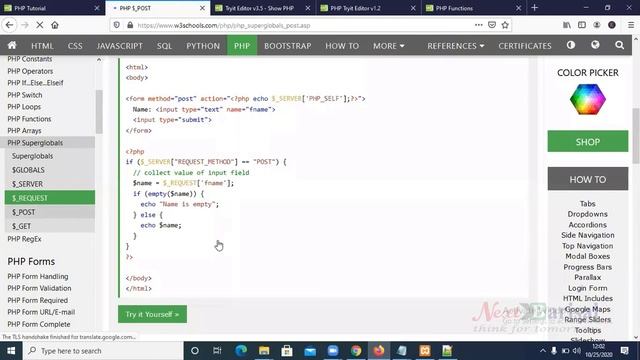Click the Try it Yourself button

point(152,314)
